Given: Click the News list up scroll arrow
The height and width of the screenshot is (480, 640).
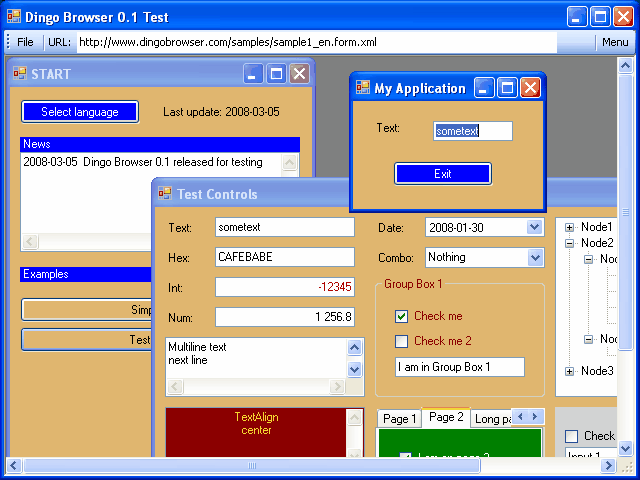Looking at the screenshot, I should pos(289,162).
